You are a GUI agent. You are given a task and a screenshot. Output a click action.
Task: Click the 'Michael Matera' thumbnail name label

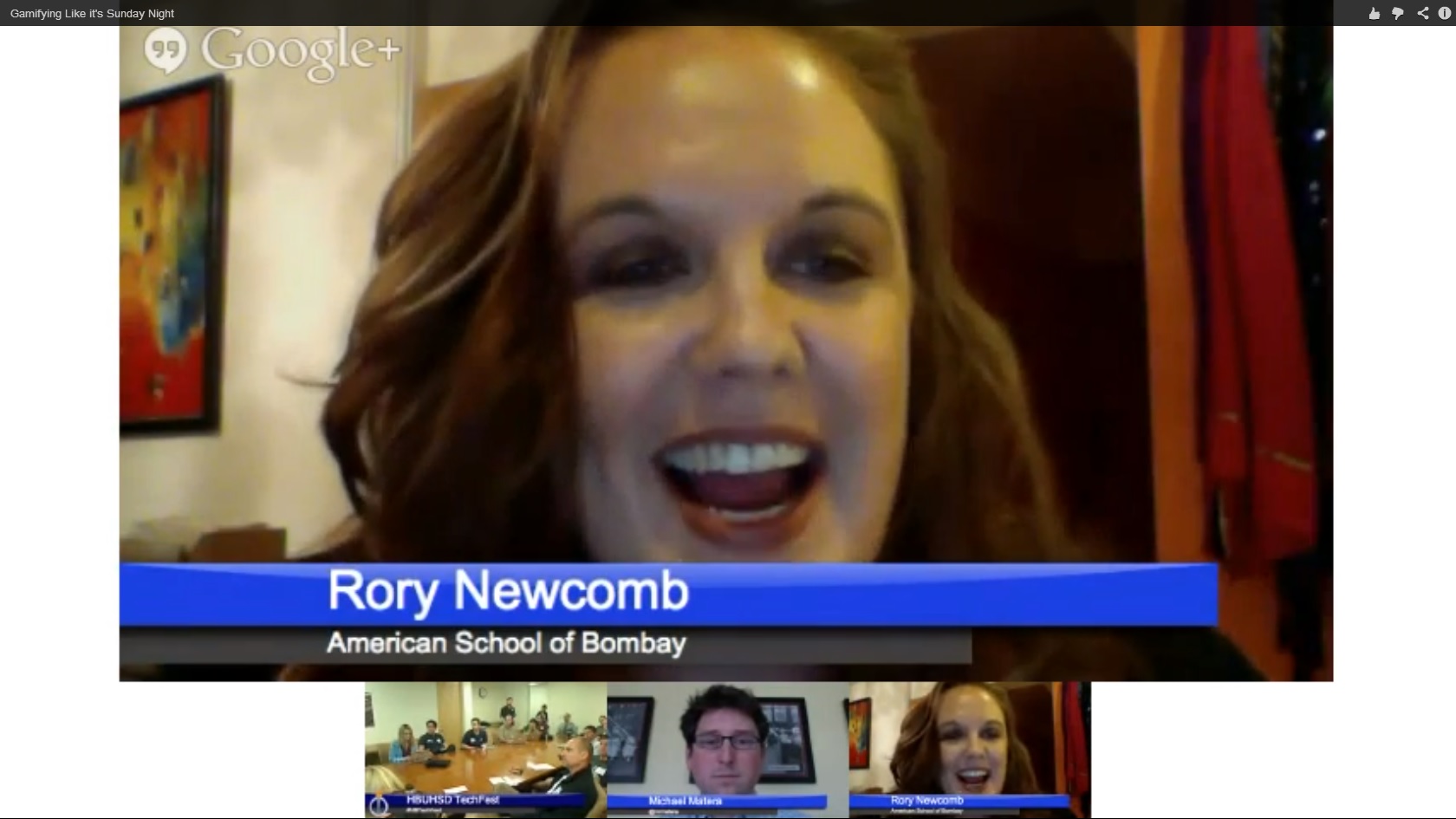[x=685, y=801]
